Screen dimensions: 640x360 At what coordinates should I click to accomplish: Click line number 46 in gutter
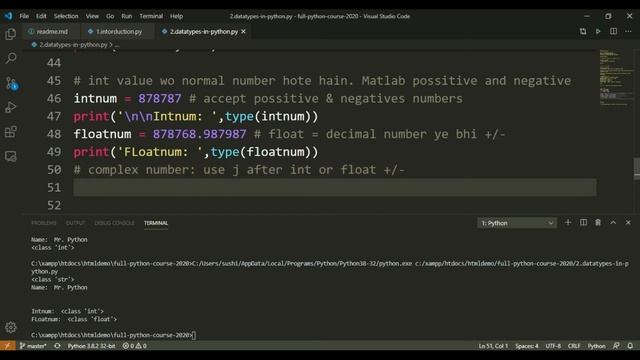click(x=54, y=98)
